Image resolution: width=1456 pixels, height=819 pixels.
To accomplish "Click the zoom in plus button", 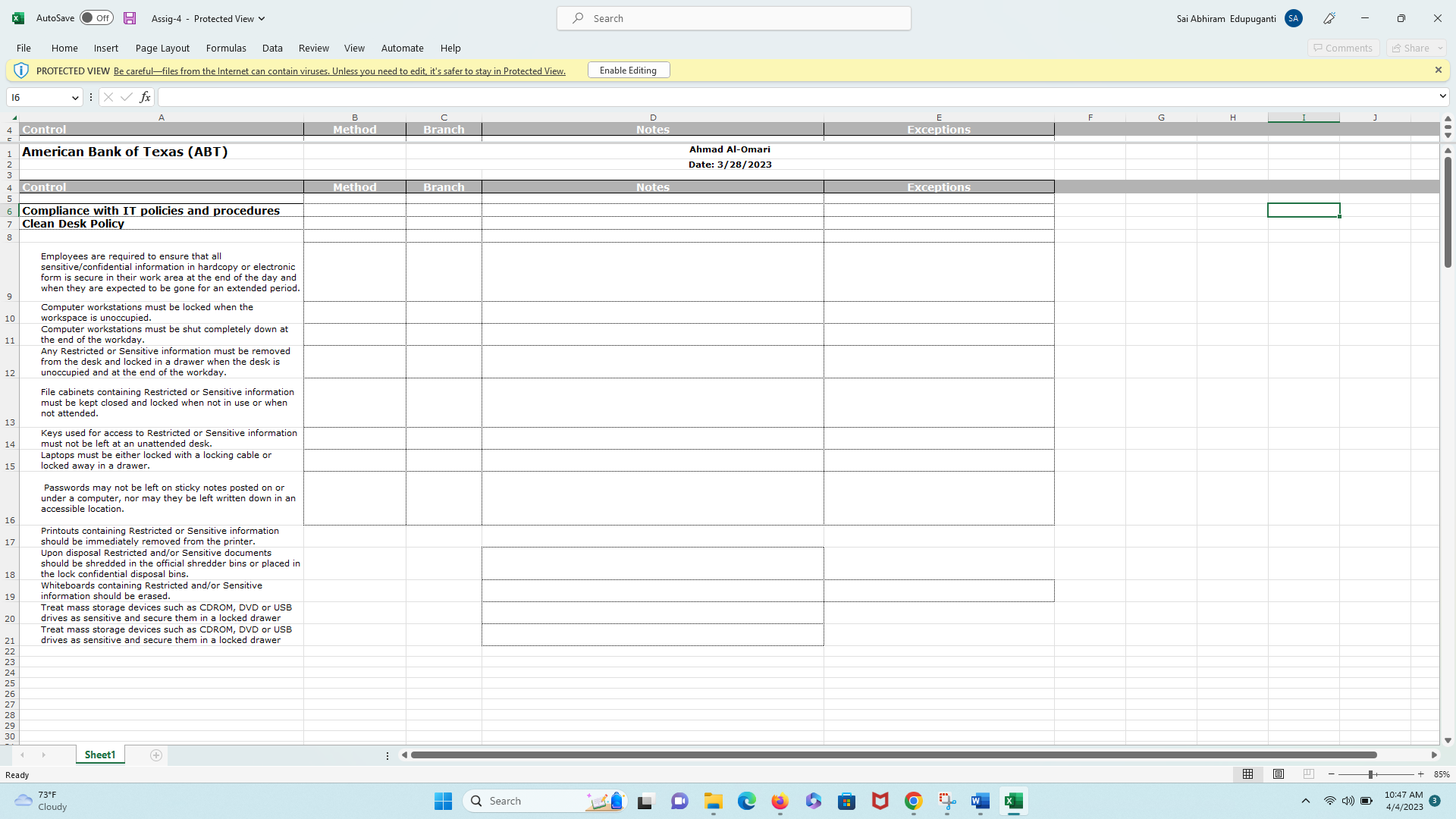I will pos(1420,774).
